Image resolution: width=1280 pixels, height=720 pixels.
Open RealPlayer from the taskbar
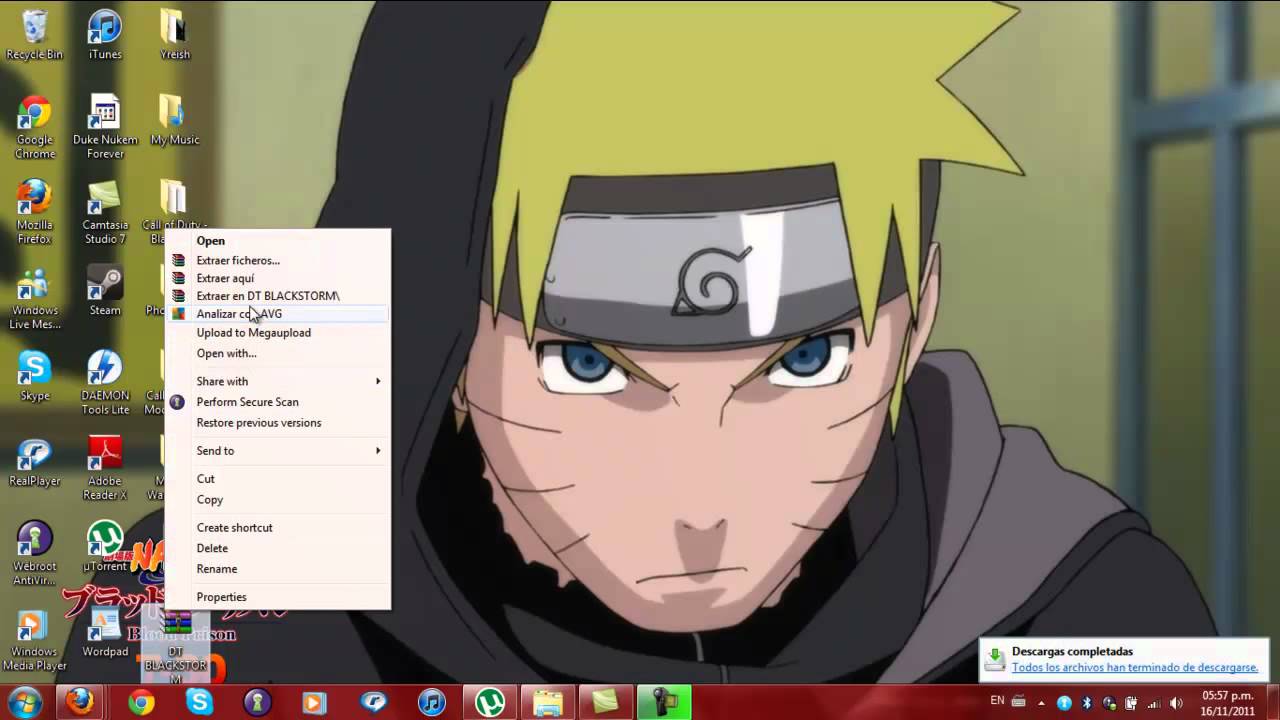coord(373,702)
